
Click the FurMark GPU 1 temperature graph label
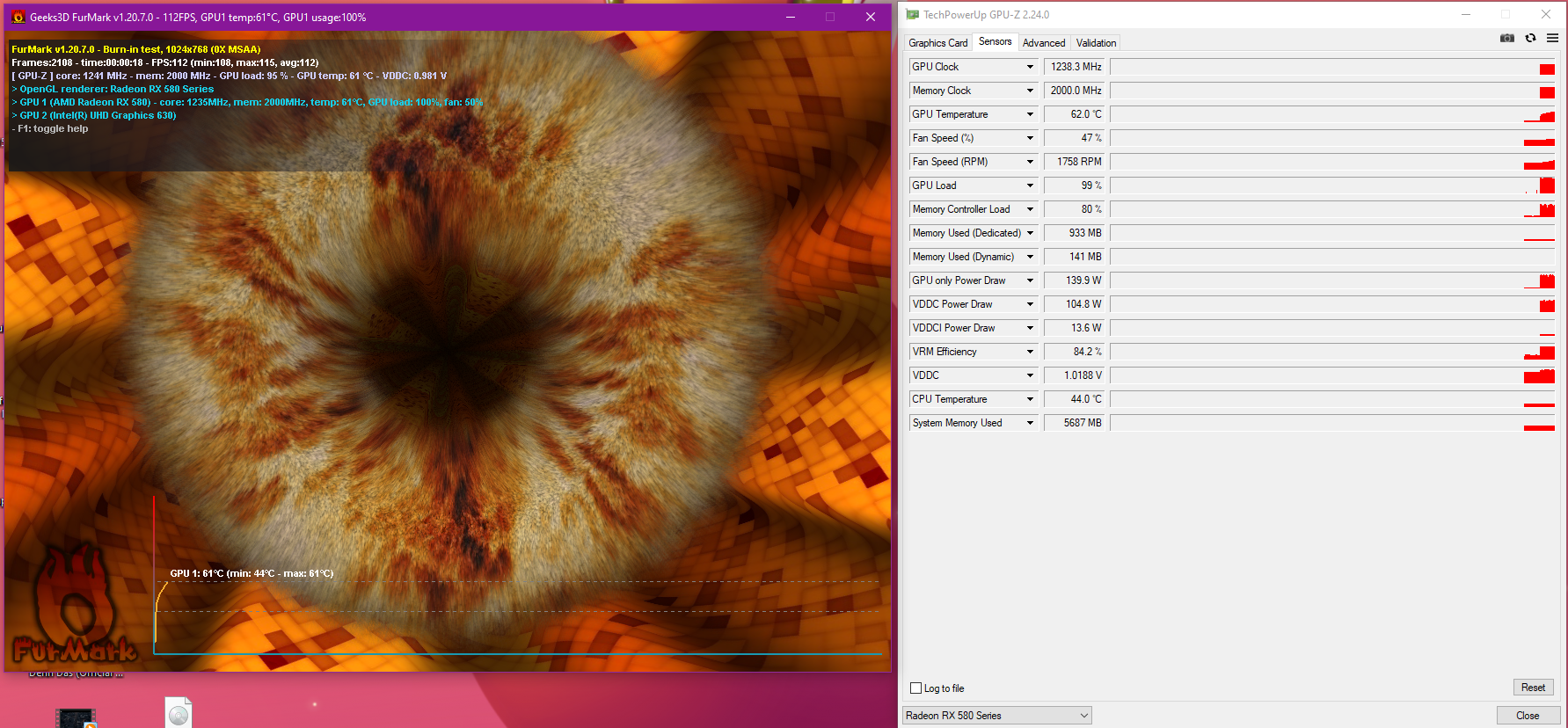click(x=252, y=573)
